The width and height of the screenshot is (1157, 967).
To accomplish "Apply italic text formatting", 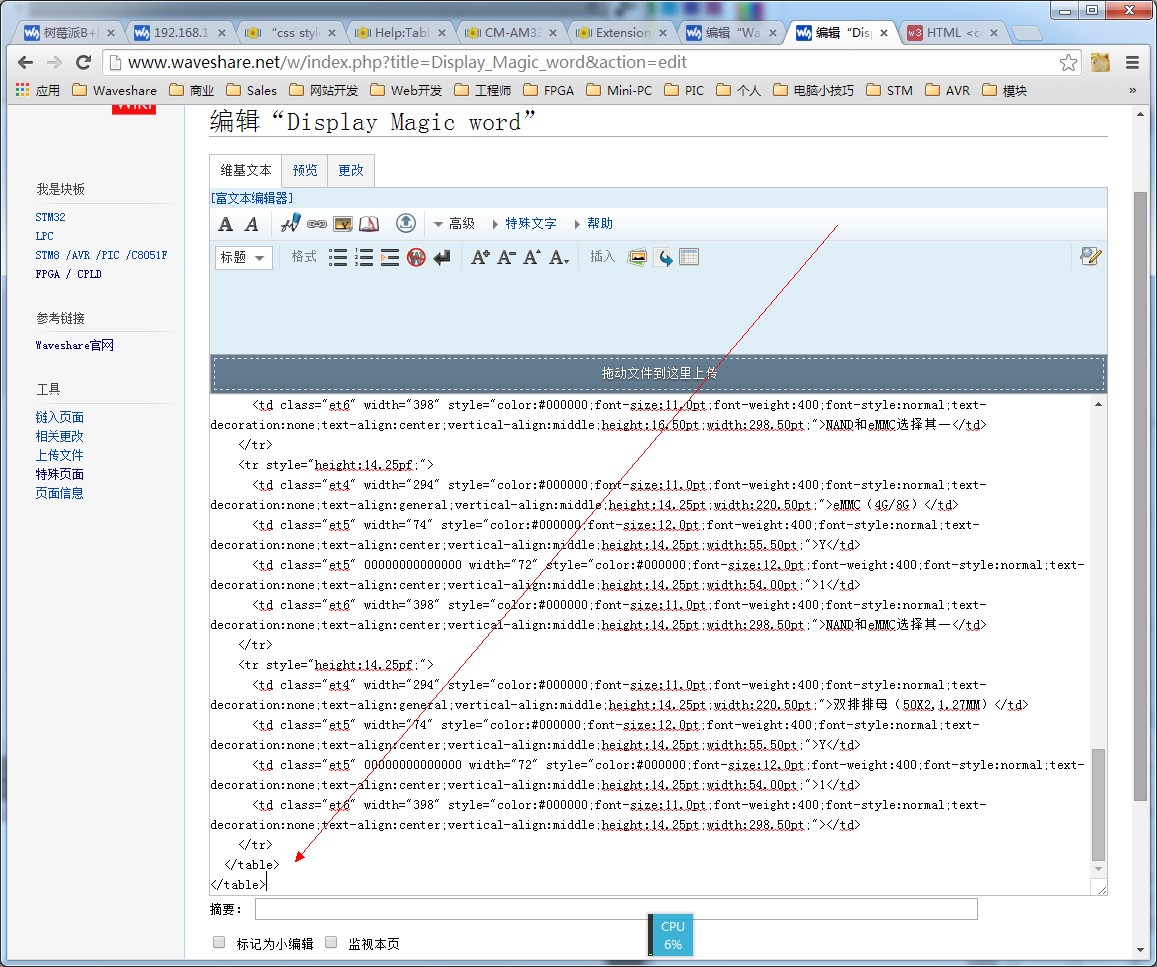I will point(252,224).
